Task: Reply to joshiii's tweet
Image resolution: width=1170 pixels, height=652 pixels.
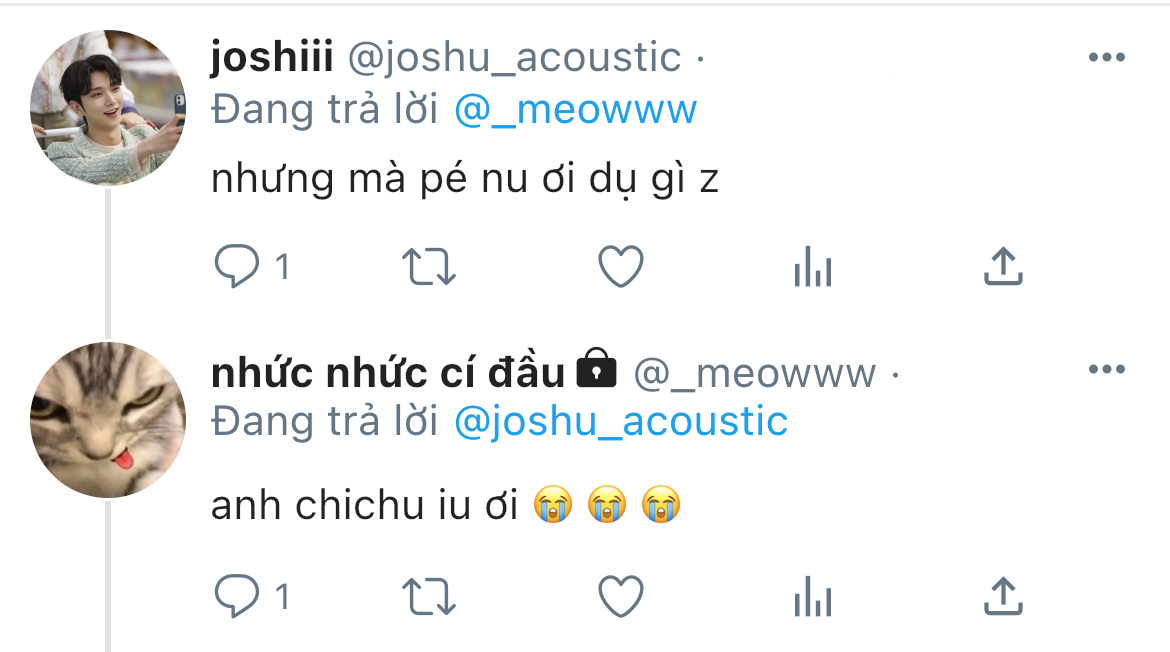Action: pyautogui.click(x=237, y=266)
